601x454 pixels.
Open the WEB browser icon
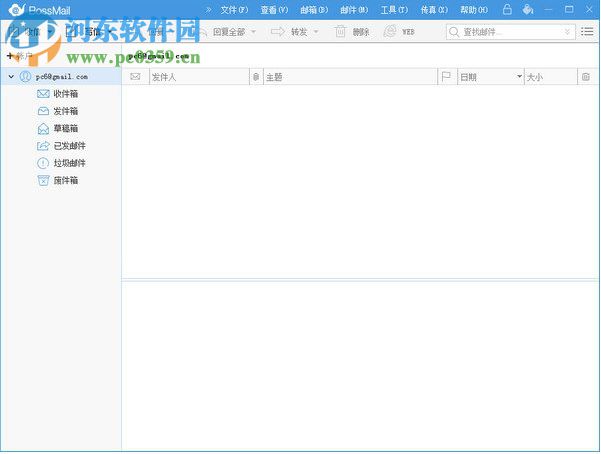pos(390,31)
